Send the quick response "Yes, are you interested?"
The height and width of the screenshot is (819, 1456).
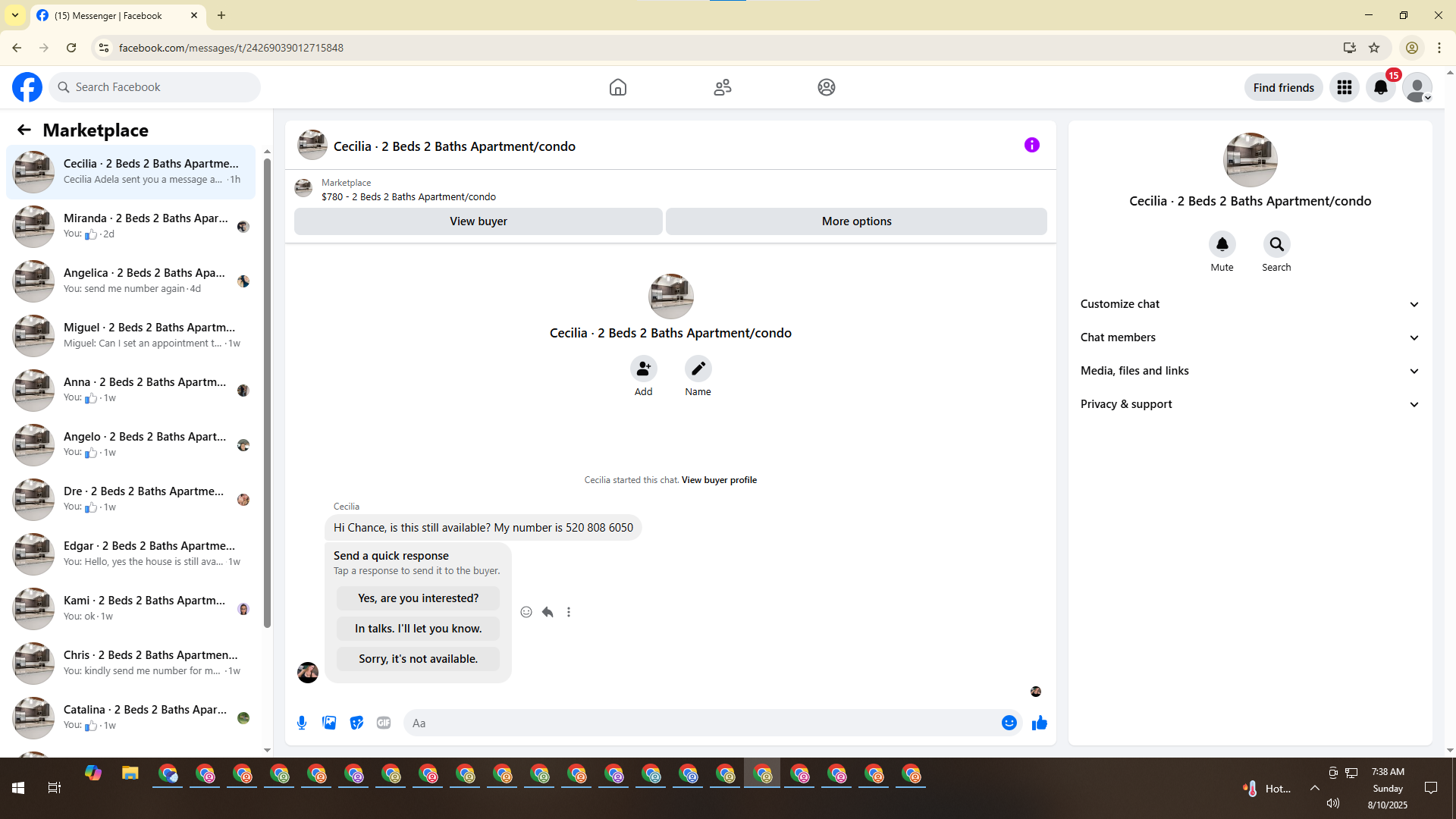(418, 598)
